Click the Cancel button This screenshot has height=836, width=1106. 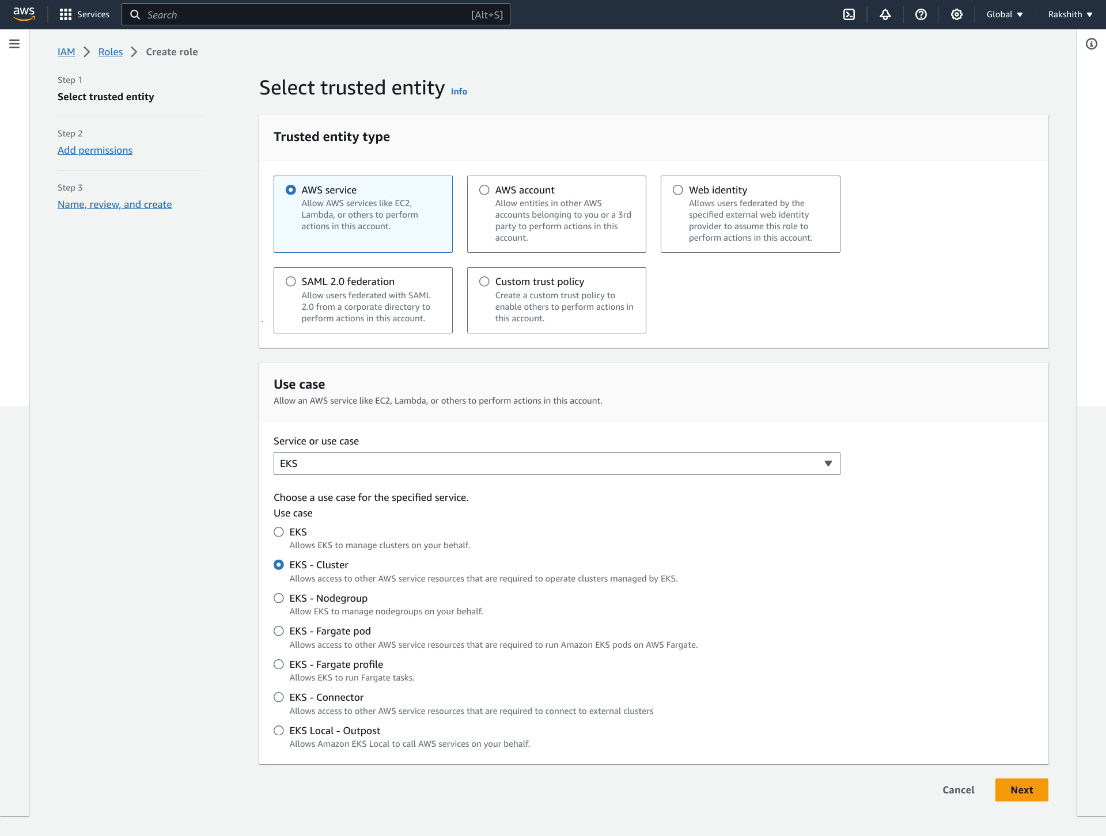coord(958,790)
